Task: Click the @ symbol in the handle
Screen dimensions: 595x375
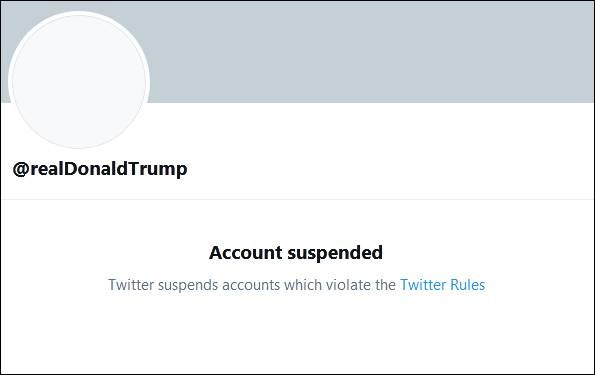Action: click(21, 169)
